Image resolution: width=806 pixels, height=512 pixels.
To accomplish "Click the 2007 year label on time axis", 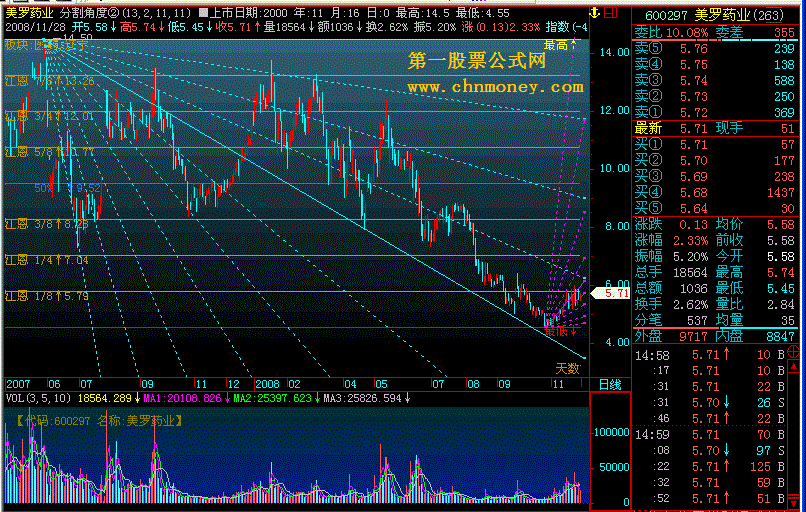I will [x=18, y=384].
